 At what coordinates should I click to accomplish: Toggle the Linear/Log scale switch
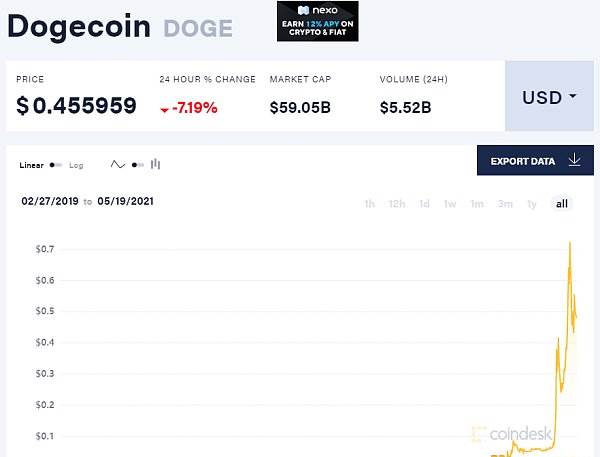point(56,165)
